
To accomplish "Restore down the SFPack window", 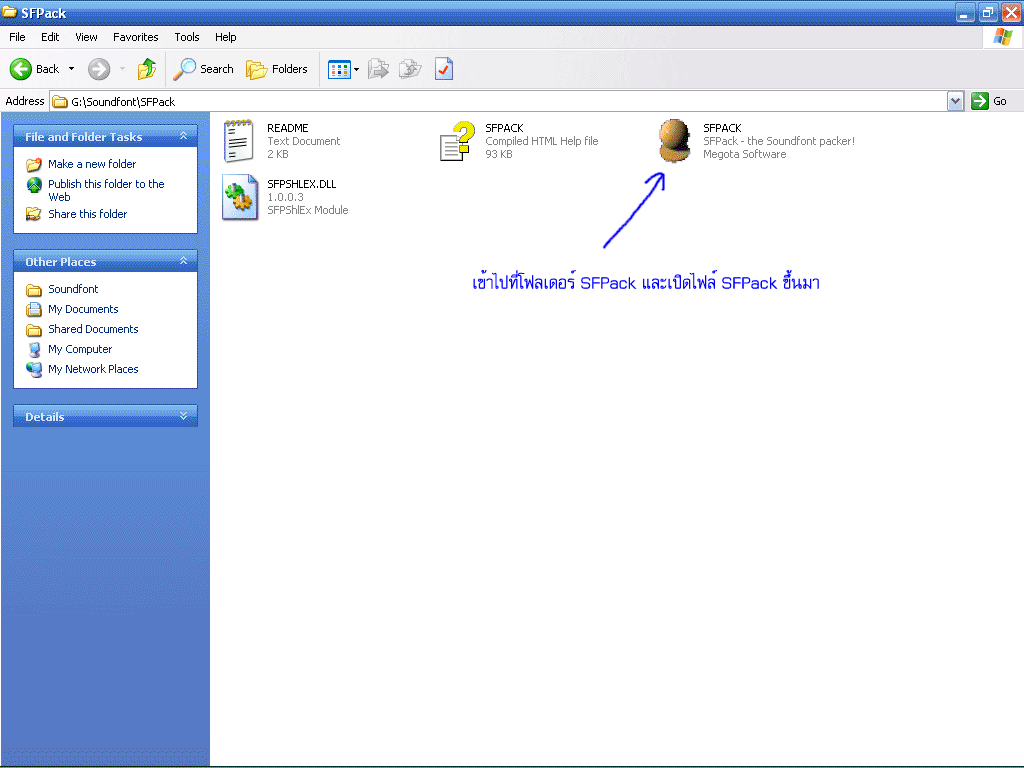I will [987, 12].
